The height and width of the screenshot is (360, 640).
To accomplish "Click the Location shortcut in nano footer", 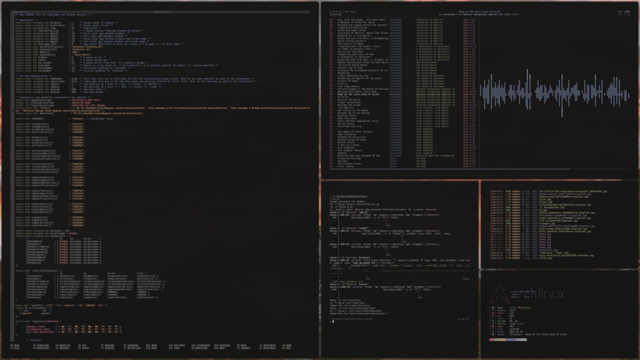I will point(131,345).
